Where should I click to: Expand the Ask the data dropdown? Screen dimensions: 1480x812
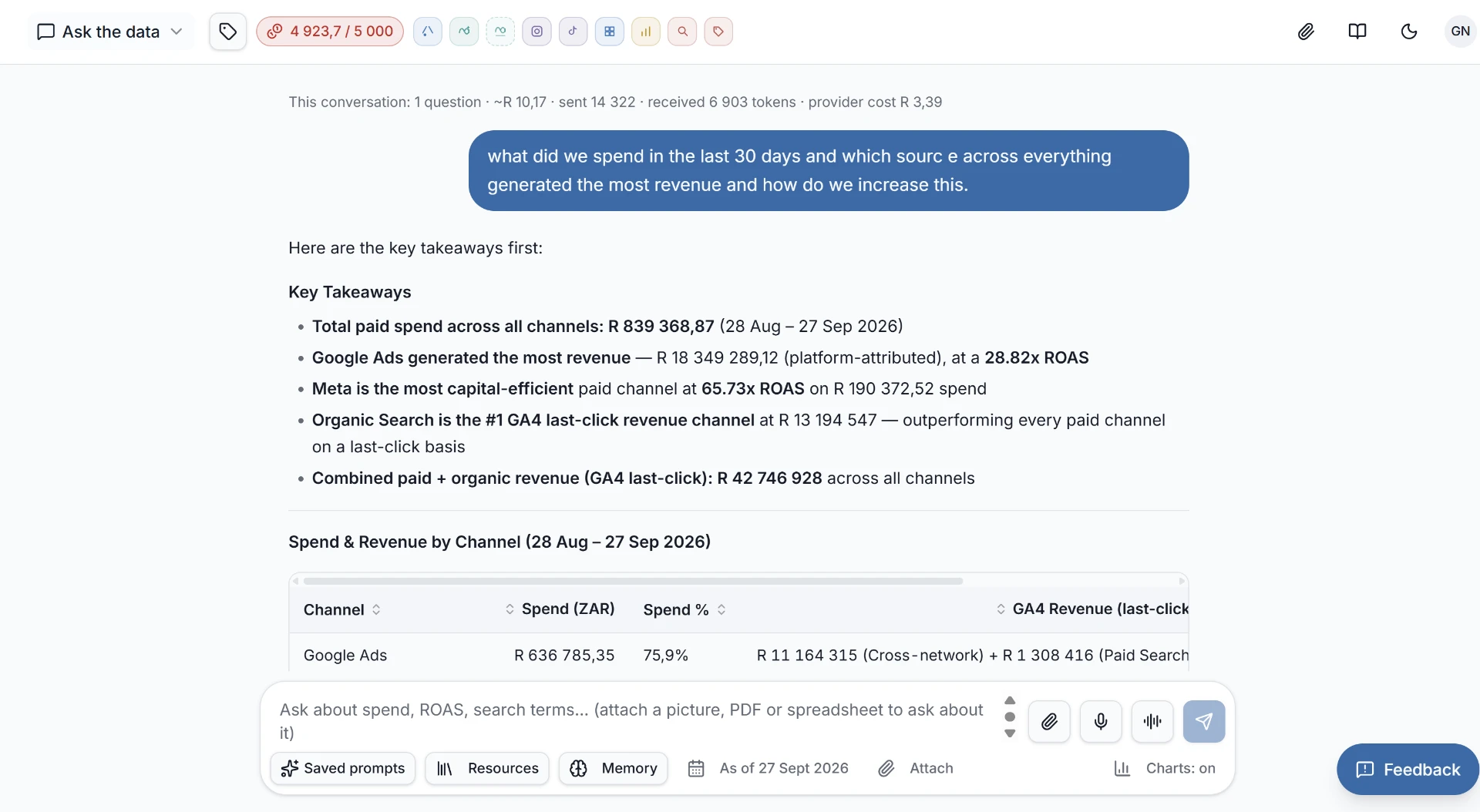[110, 32]
